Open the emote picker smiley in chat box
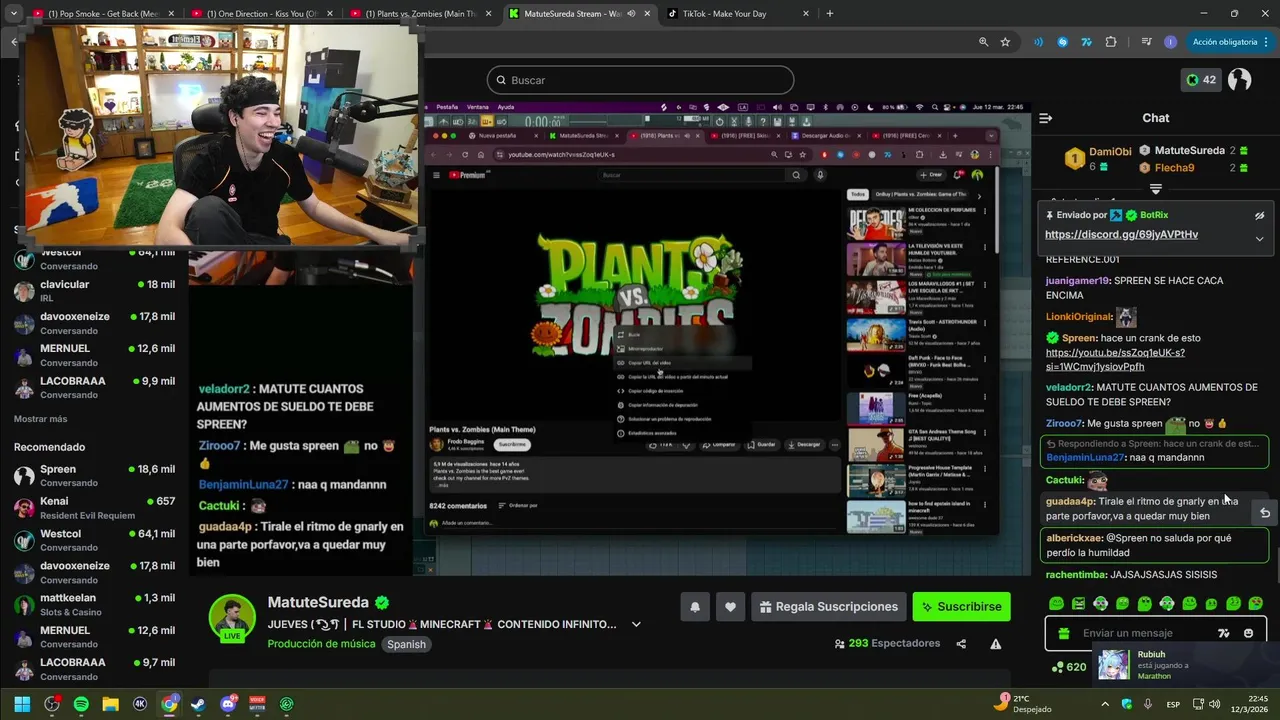The height and width of the screenshot is (720, 1280). (1248, 633)
